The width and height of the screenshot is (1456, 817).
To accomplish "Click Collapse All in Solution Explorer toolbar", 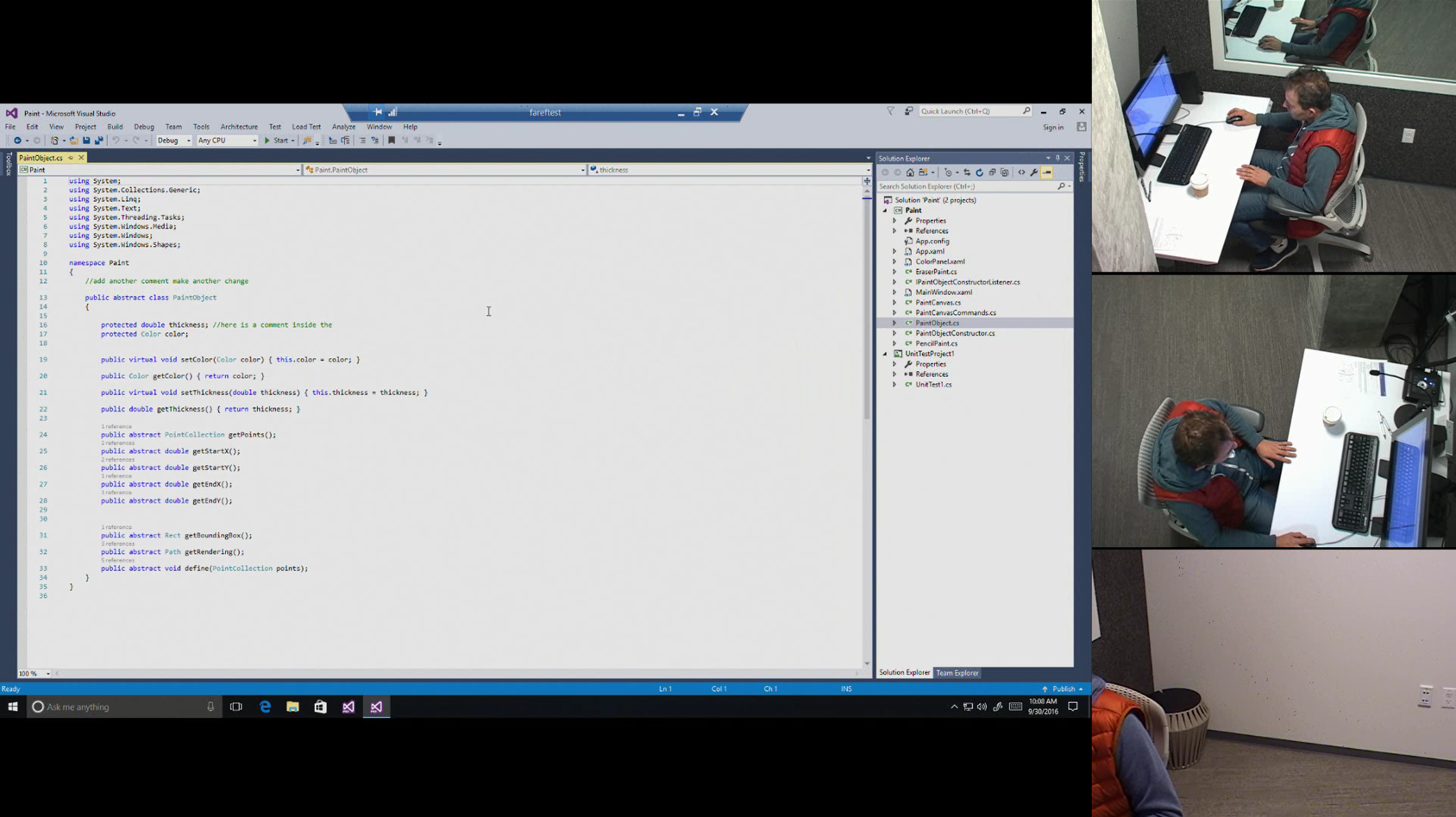I will 992,173.
